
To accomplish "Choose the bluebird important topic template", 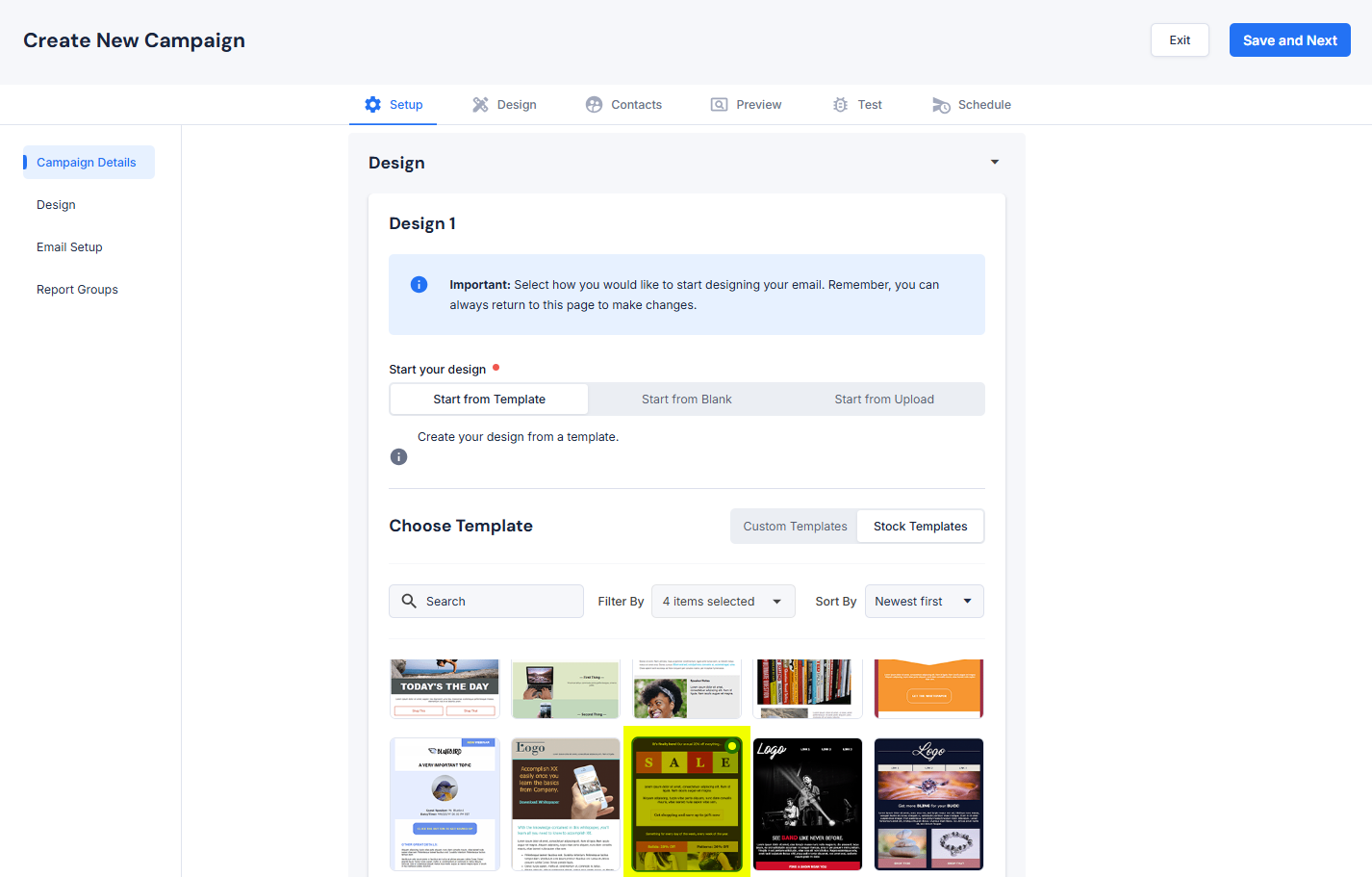I will [445, 804].
